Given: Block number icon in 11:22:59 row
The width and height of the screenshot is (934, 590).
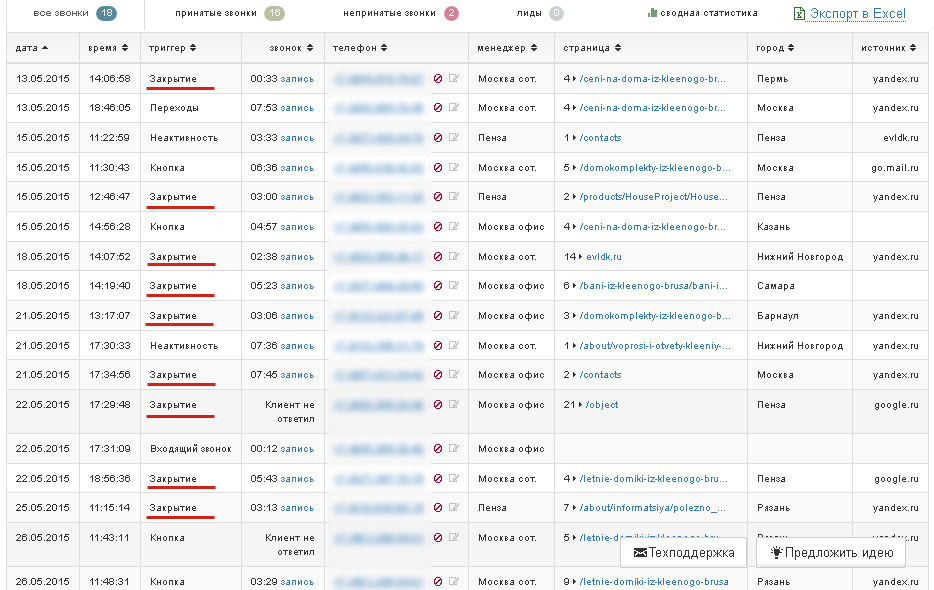Looking at the screenshot, I should pos(438,138).
